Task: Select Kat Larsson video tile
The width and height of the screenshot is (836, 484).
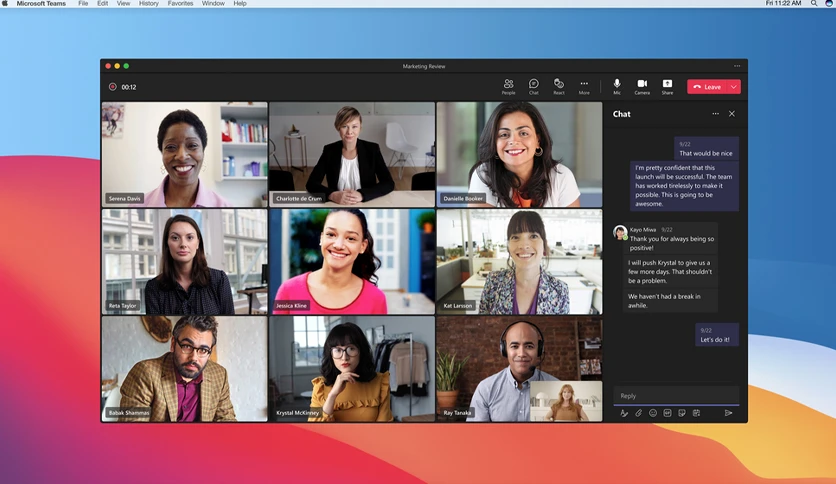Action: coord(519,262)
